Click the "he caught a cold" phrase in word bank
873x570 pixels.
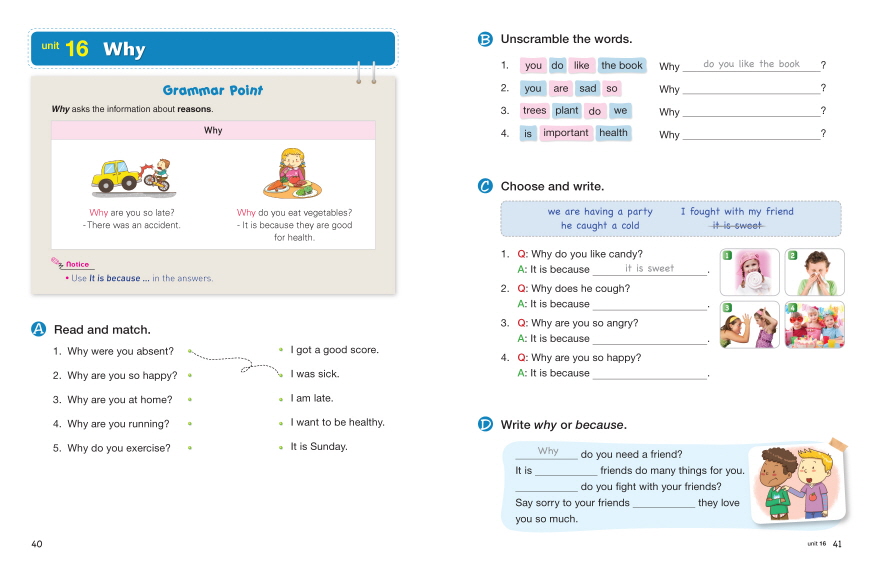point(600,226)
